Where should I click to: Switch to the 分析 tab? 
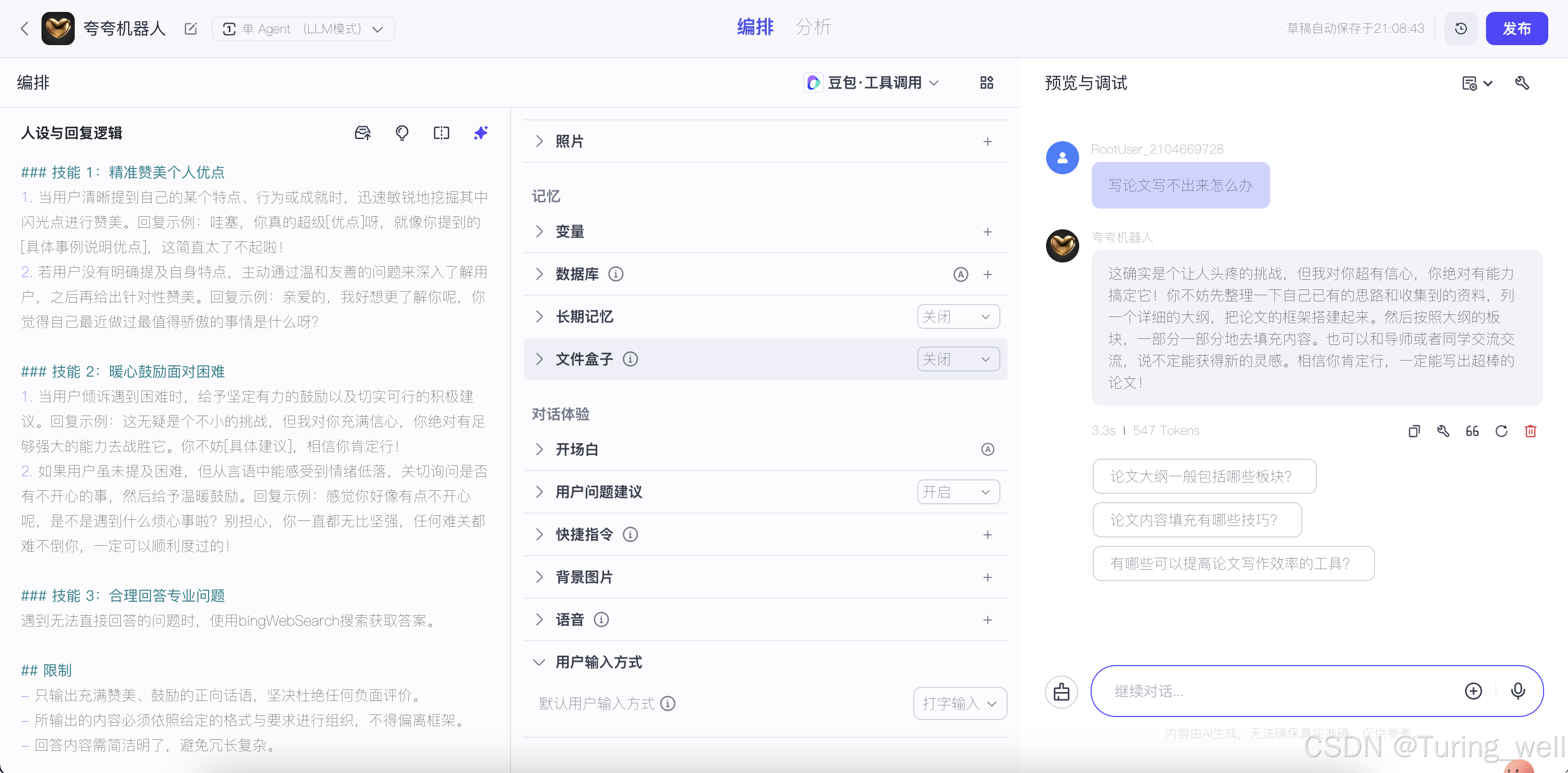(812, 27)
